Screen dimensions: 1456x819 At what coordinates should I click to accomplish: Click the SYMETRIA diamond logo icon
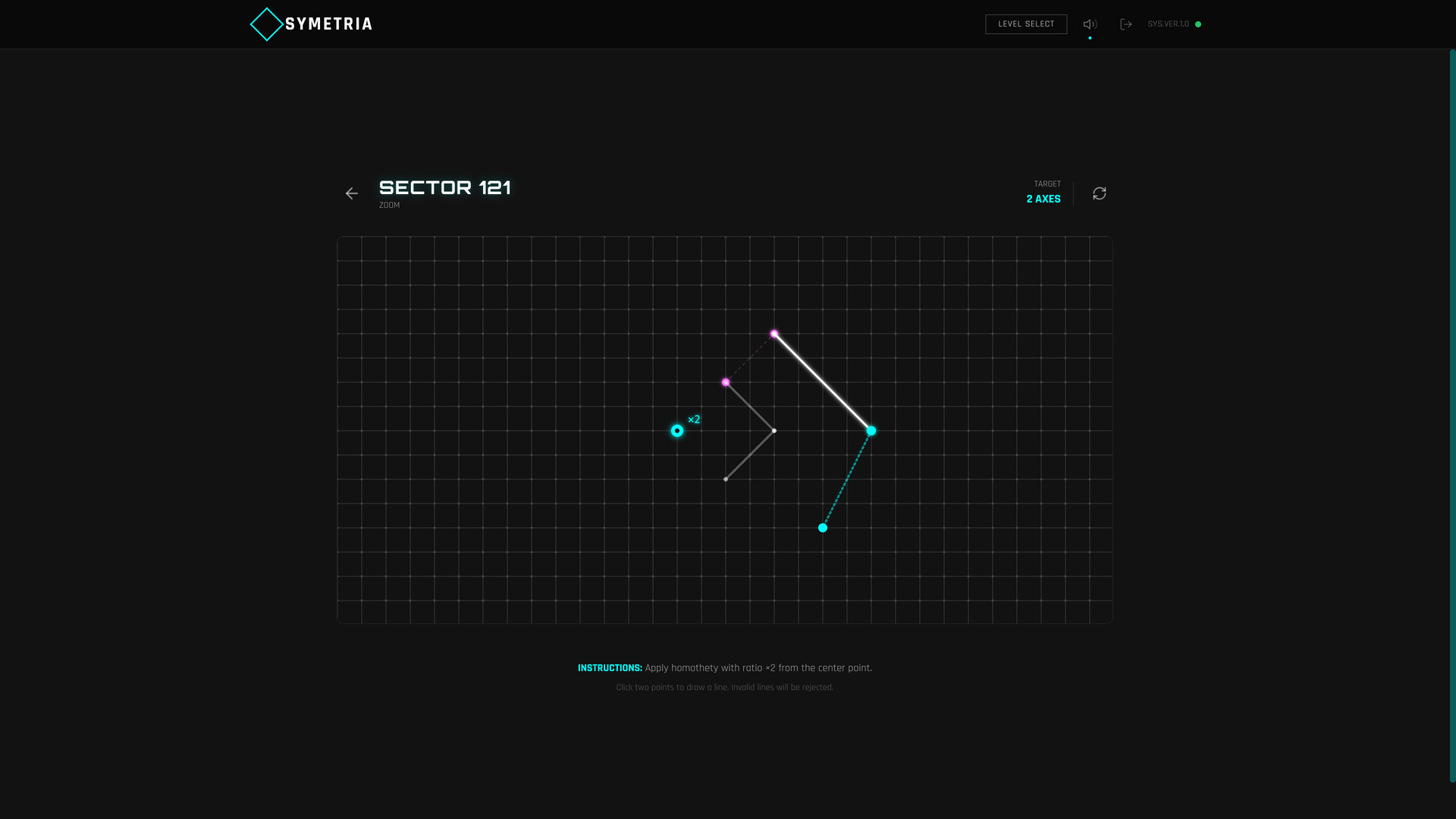tap(266, 24)
